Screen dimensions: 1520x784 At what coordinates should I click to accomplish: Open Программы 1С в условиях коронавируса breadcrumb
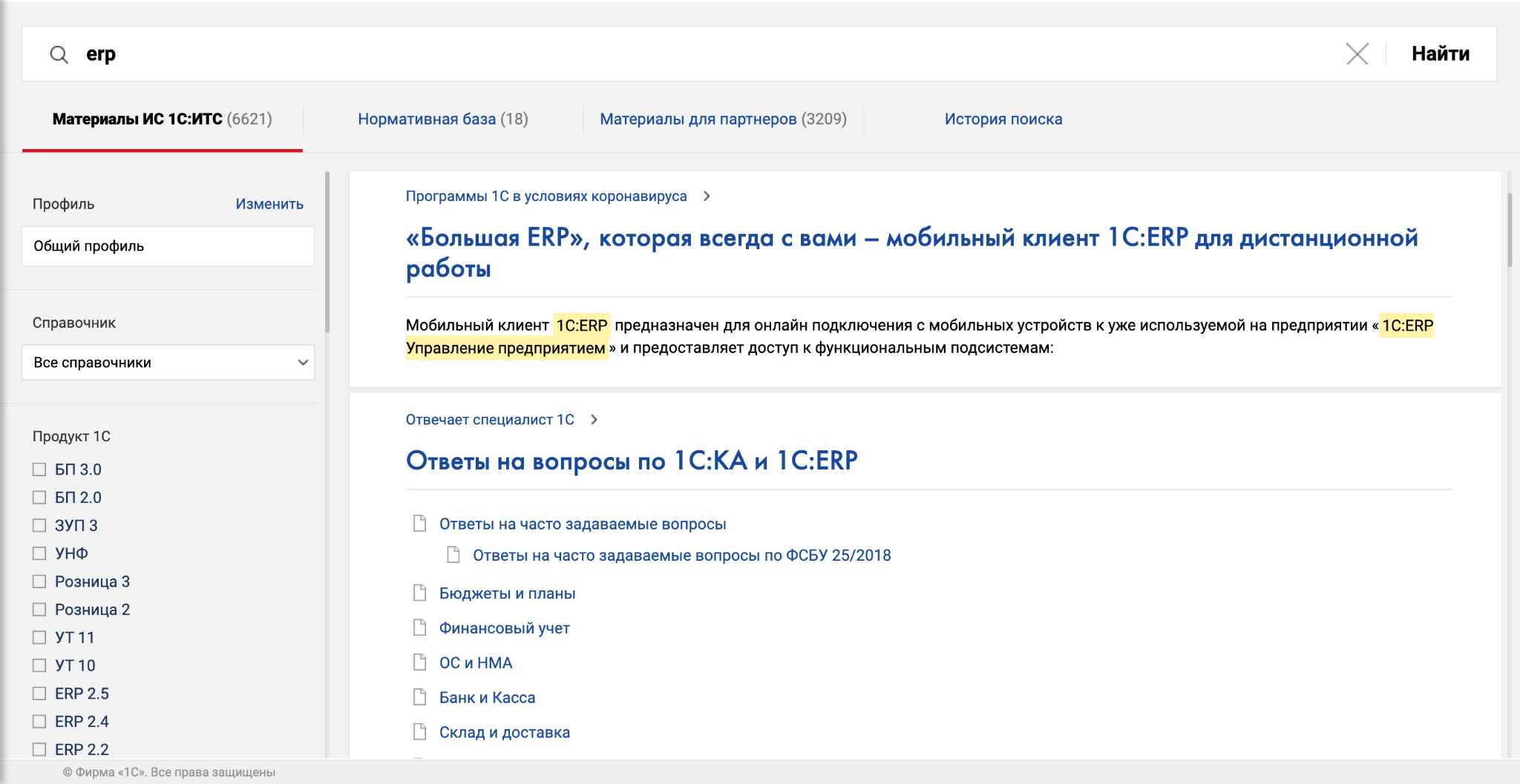pos(546,197)
